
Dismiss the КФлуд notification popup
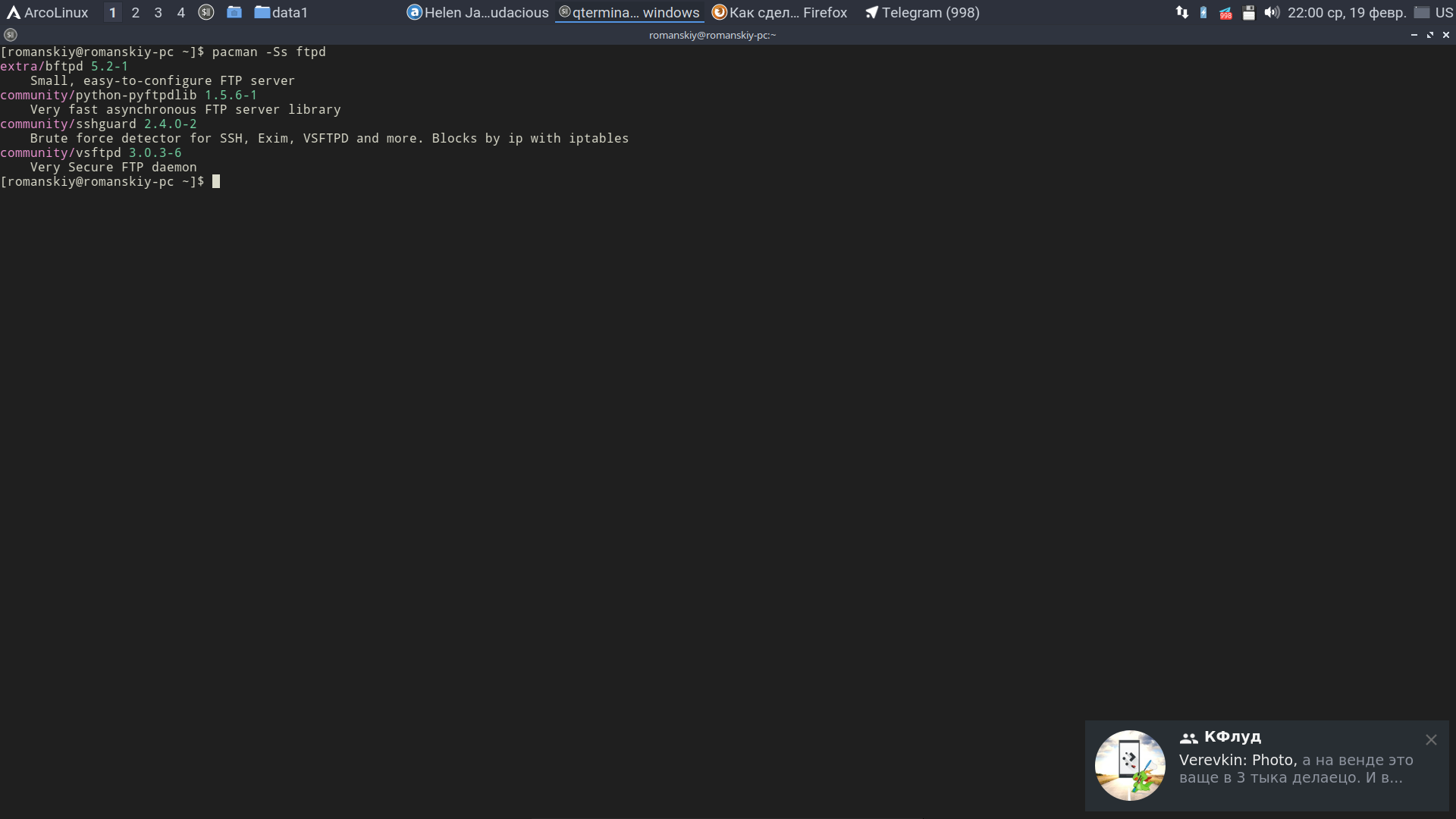click(x=1431, y=739)
